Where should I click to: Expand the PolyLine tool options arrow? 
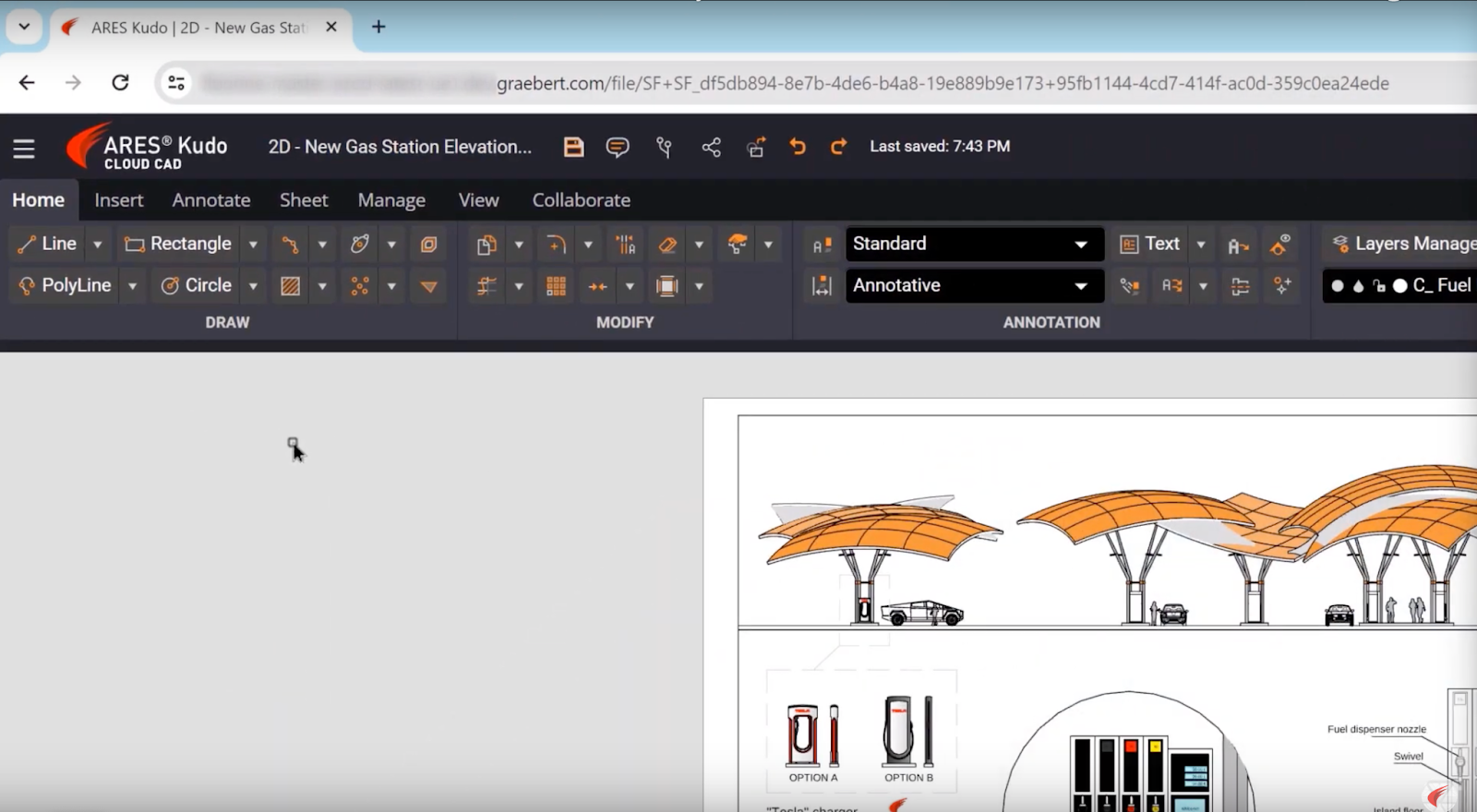(132, 286)
